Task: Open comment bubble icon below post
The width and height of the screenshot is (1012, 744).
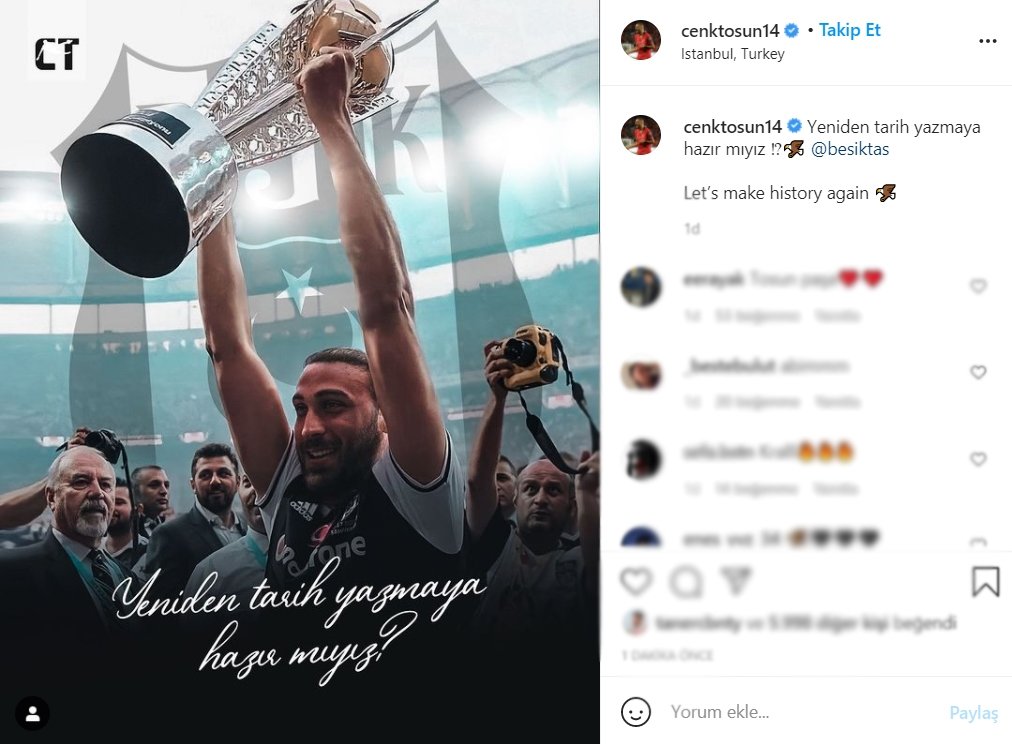Action: click(685, 582)
